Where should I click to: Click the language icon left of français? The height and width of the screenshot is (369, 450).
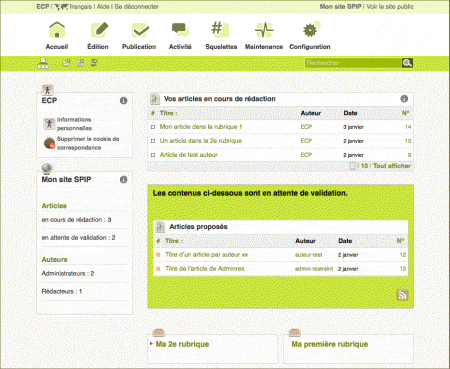pos(61,6)
